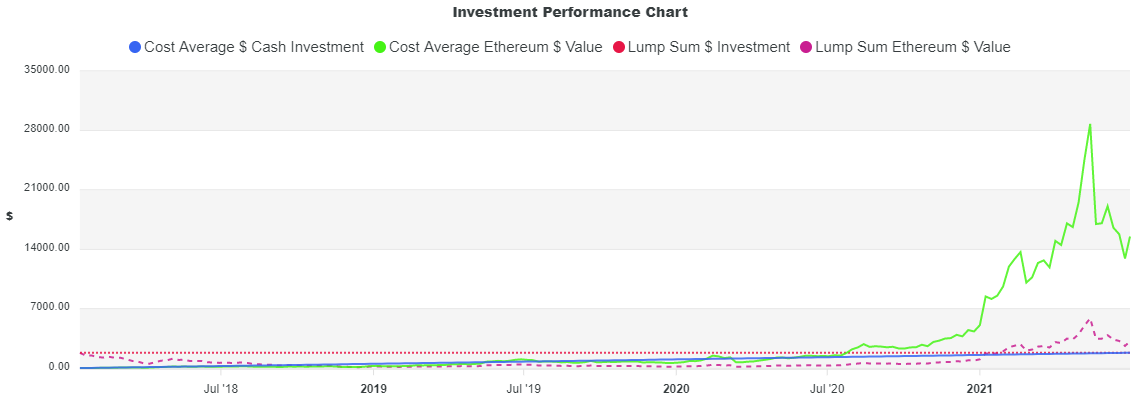Click the magenta dashed line's peak in 2021
The height and width of the screenshot is (400, 1140).
pos(1089,320)
